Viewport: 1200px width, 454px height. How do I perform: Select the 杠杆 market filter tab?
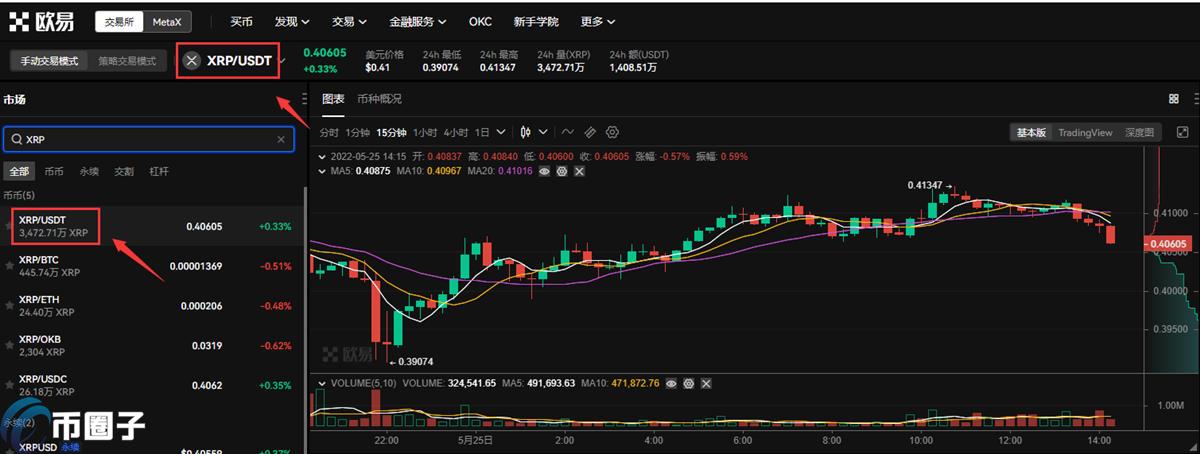coord(158,171)
